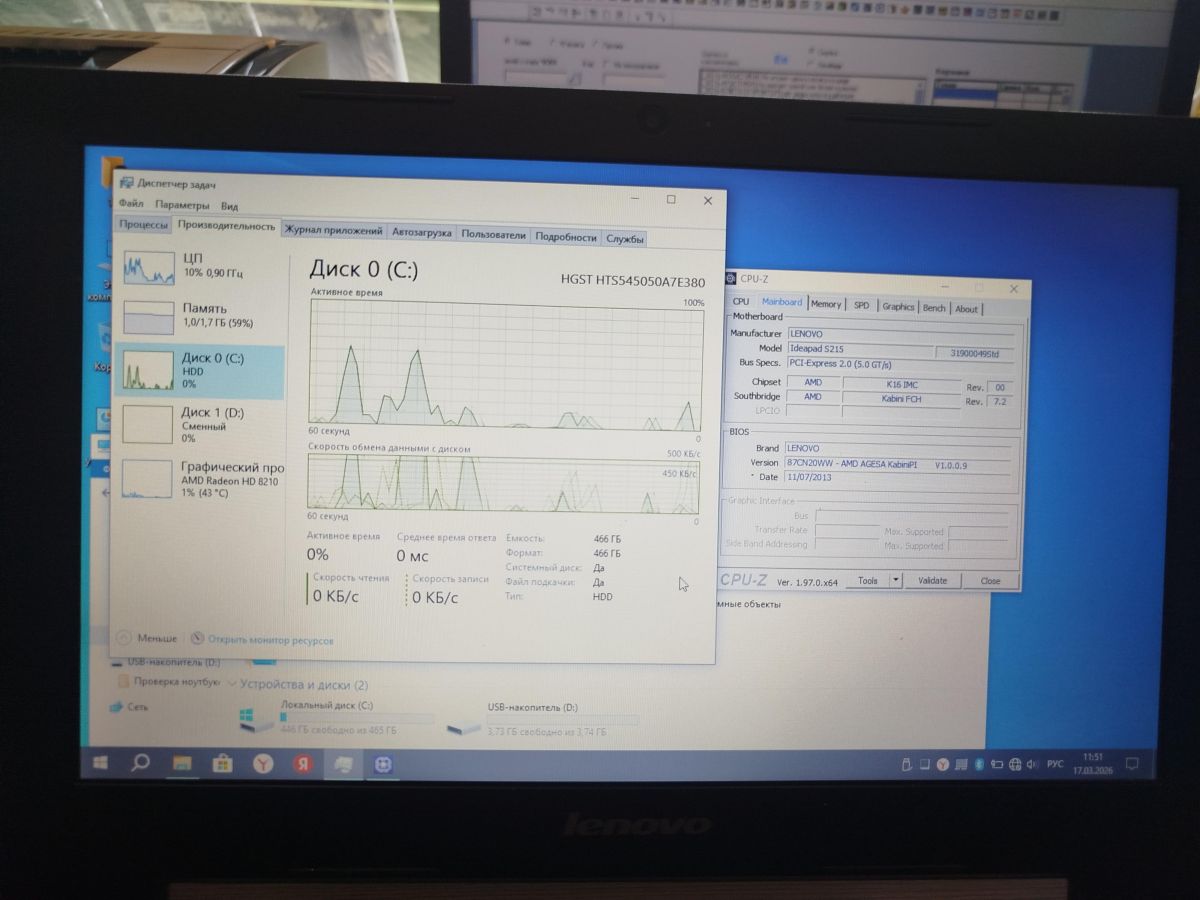The image size is (1200, 900).
Task: Open the action center notification icon
Action: tap(1132, 765)
